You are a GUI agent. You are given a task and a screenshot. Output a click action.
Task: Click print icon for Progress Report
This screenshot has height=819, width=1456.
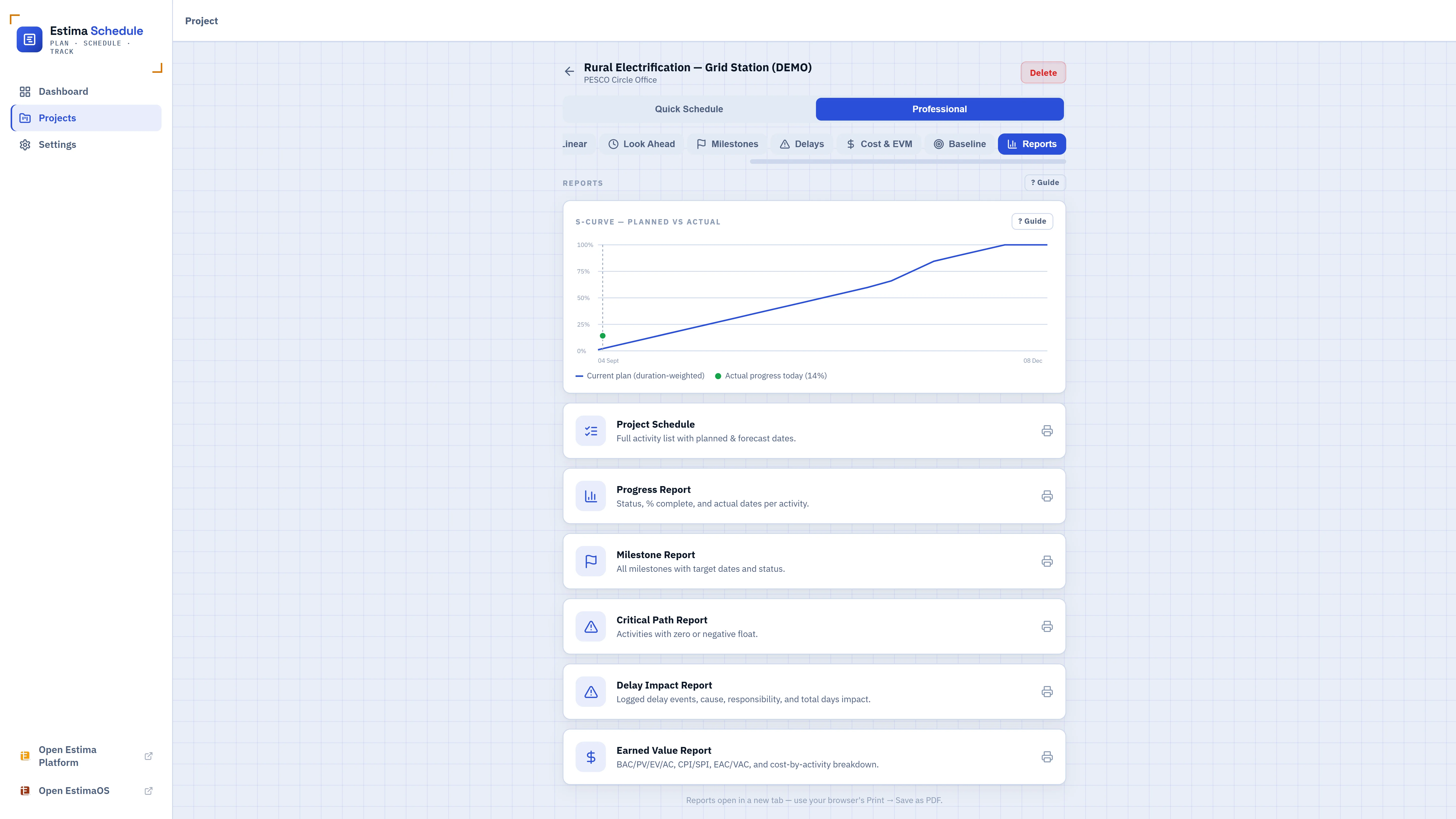coord(1047,496)
